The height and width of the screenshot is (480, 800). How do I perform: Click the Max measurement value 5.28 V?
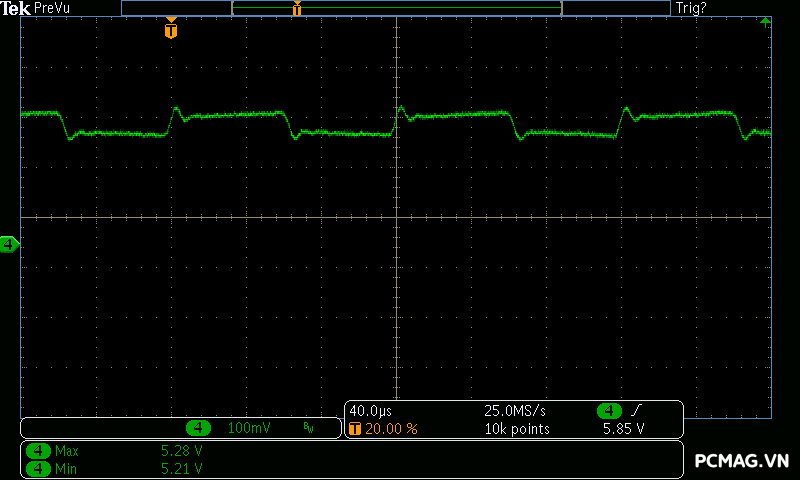[181, 451]
